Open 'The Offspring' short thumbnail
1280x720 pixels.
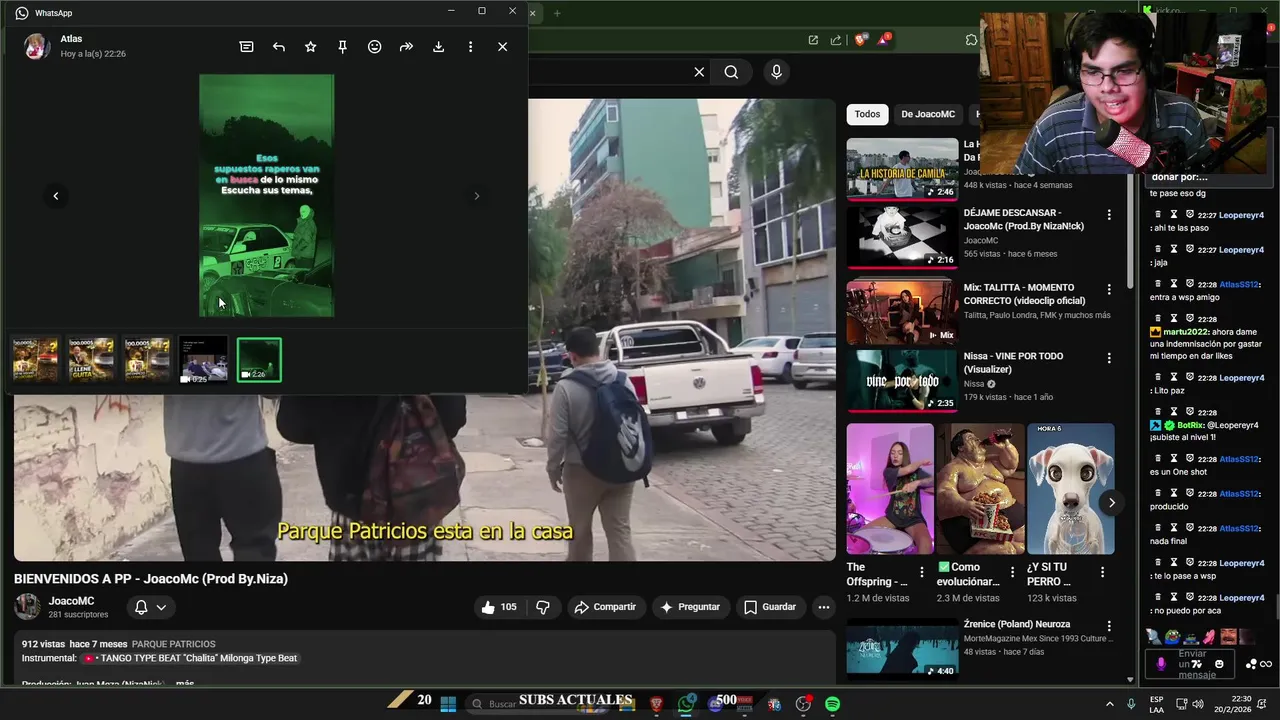(890, 489)
